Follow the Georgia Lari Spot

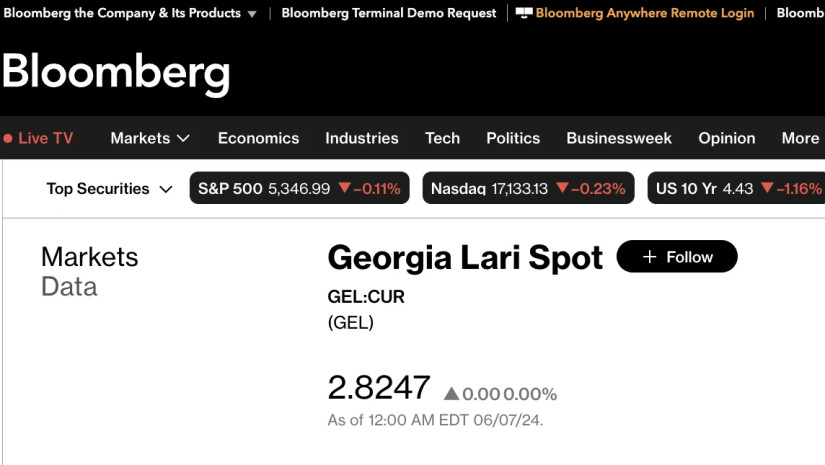click(x=677, y=257)
